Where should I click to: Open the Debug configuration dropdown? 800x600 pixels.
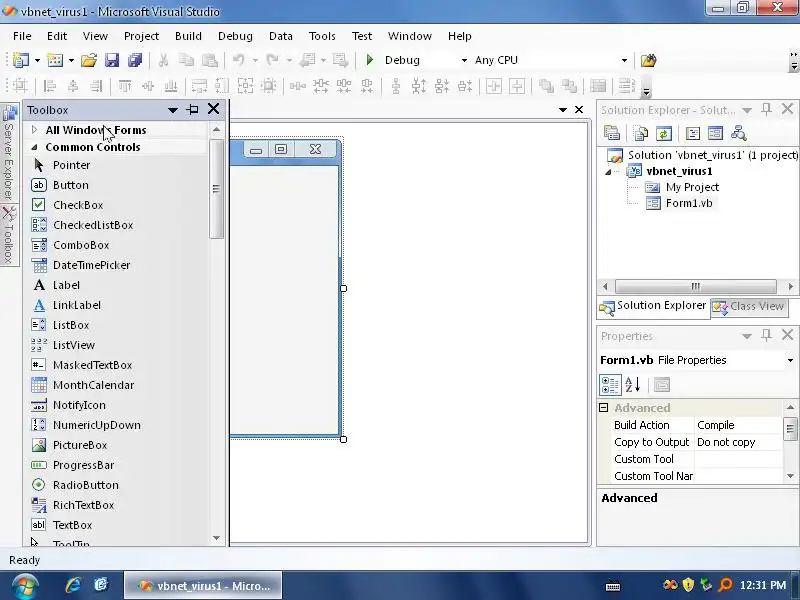[464, 60]
